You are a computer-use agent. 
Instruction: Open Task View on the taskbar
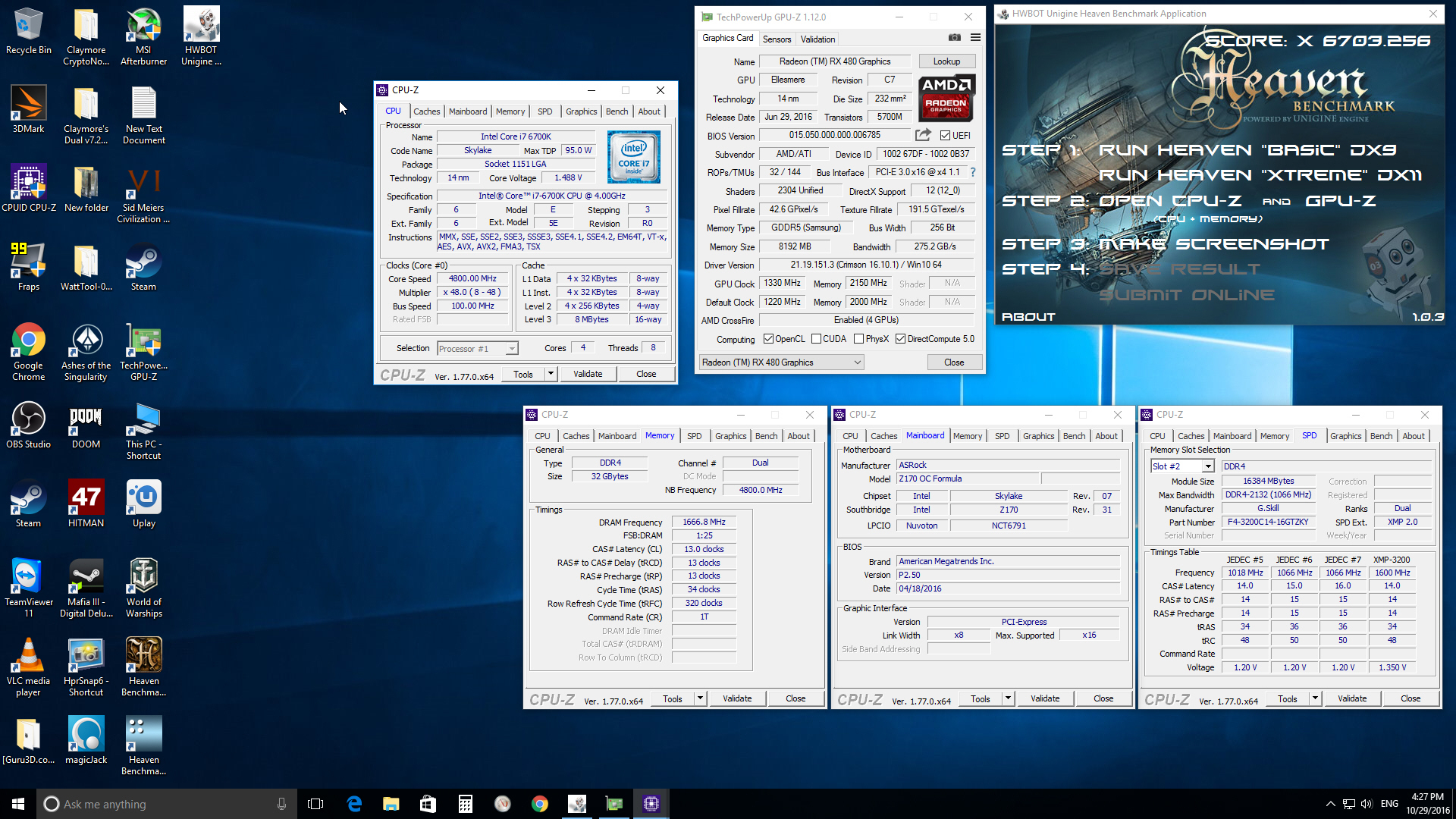tap(315, 804)
